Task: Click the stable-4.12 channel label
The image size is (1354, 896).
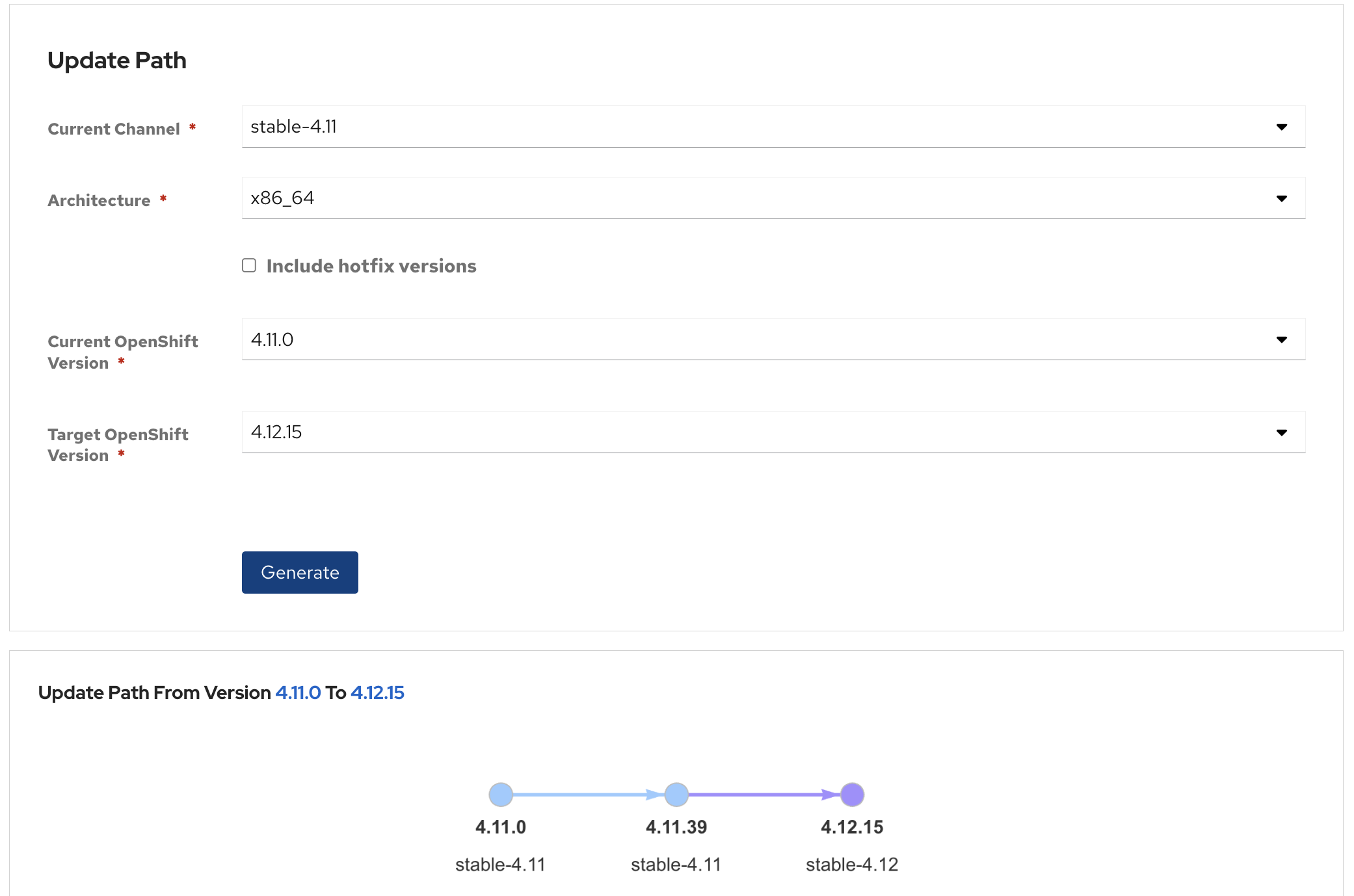Action: (x=852, y=864)
